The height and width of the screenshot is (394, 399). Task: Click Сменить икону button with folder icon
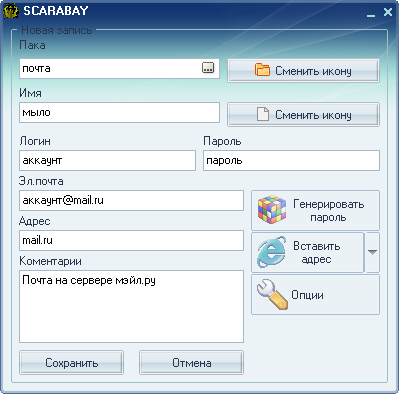click(x=303, y=71)
